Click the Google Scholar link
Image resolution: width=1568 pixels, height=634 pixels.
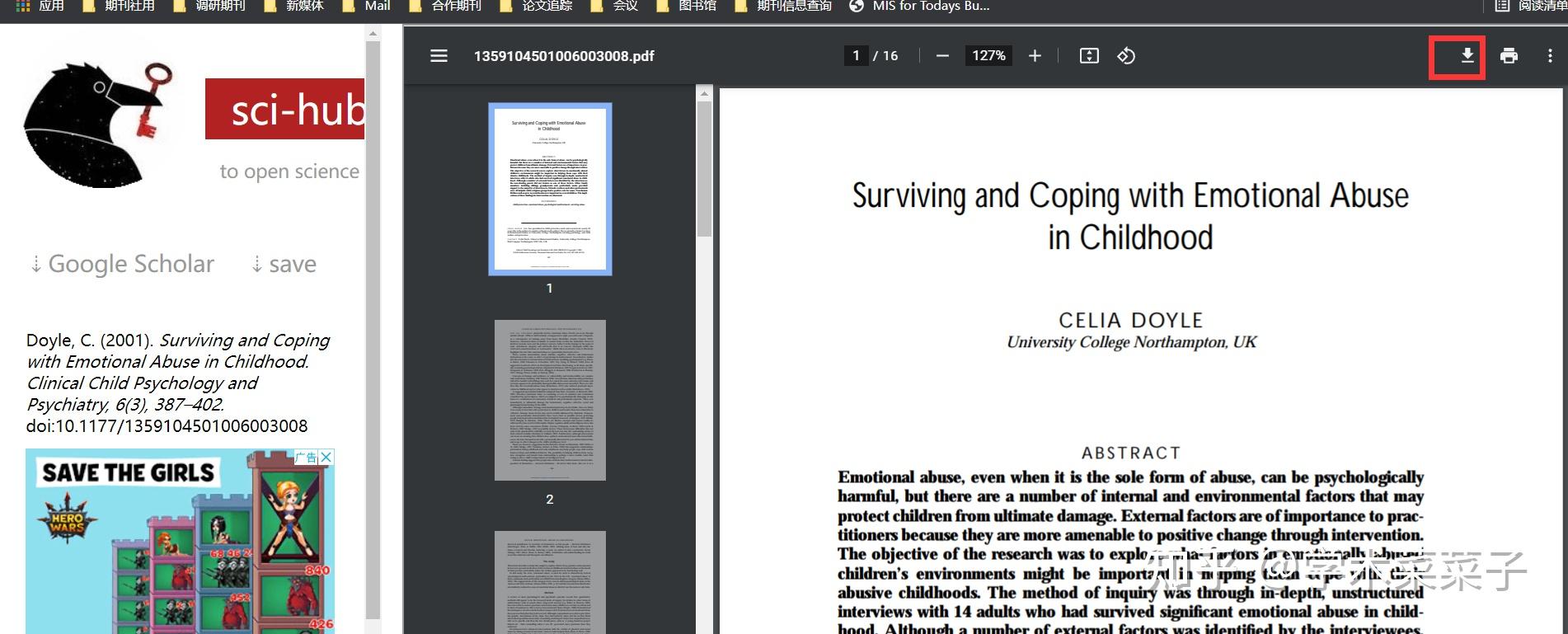click(x=122, y=264)
